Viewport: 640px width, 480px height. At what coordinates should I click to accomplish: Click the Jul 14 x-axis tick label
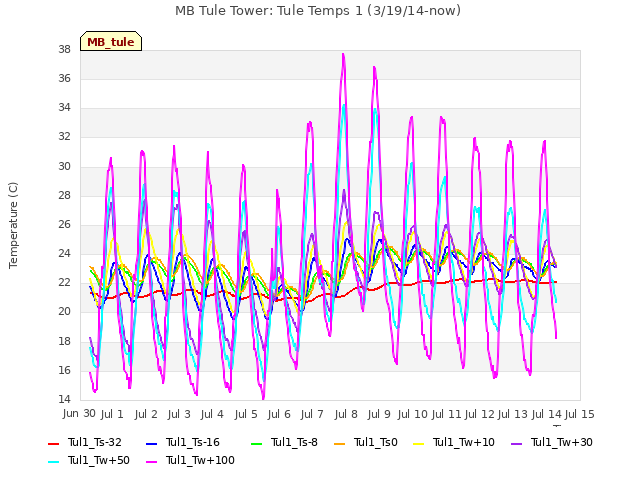point(547,414)
